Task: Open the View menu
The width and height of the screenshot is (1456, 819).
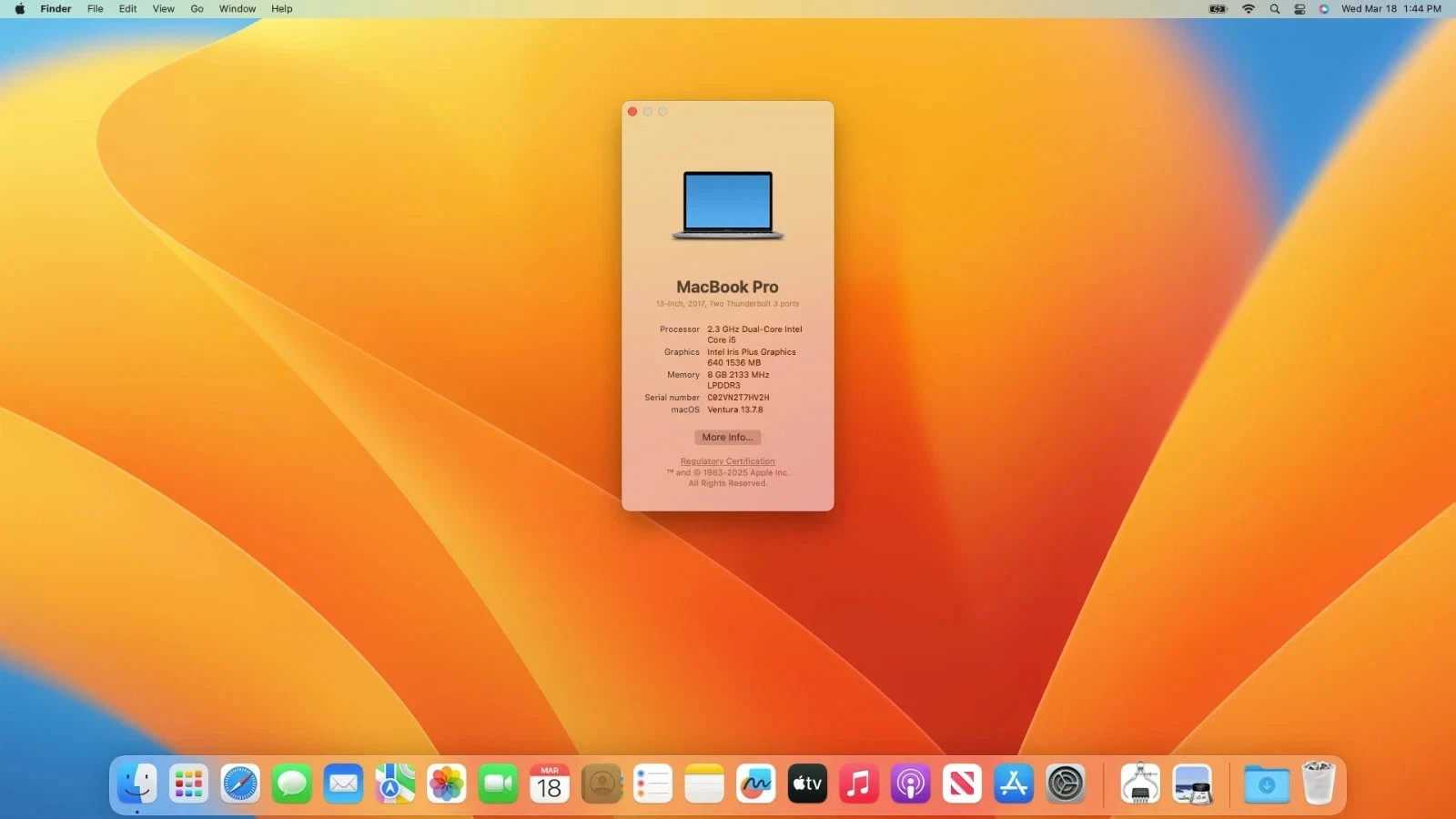Action: [164, 9]
